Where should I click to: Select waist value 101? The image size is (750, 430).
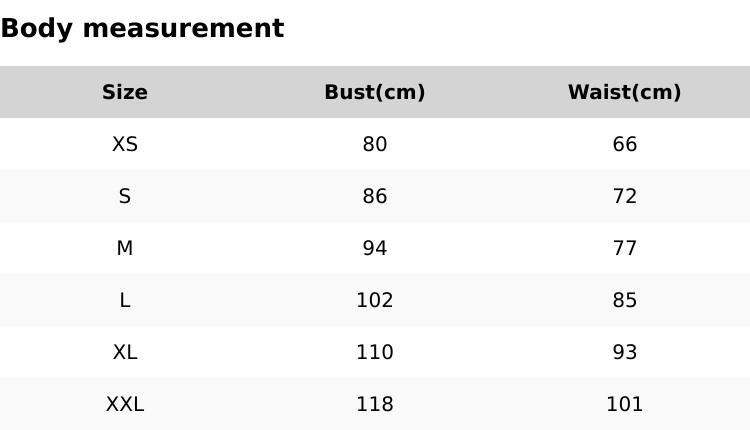click(x=625, y=405)
